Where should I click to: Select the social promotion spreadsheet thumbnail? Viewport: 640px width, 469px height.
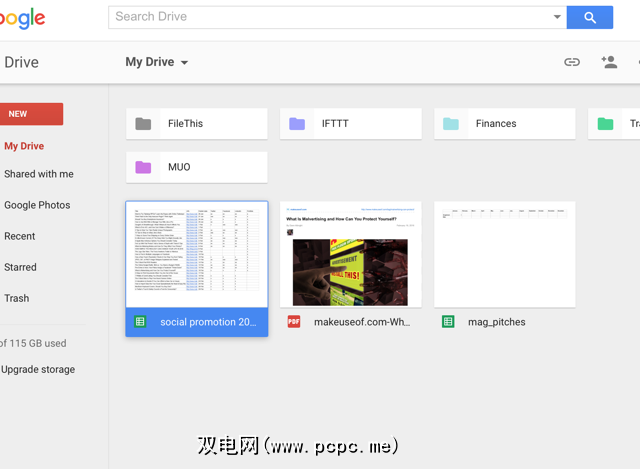[x=197, y=254]
